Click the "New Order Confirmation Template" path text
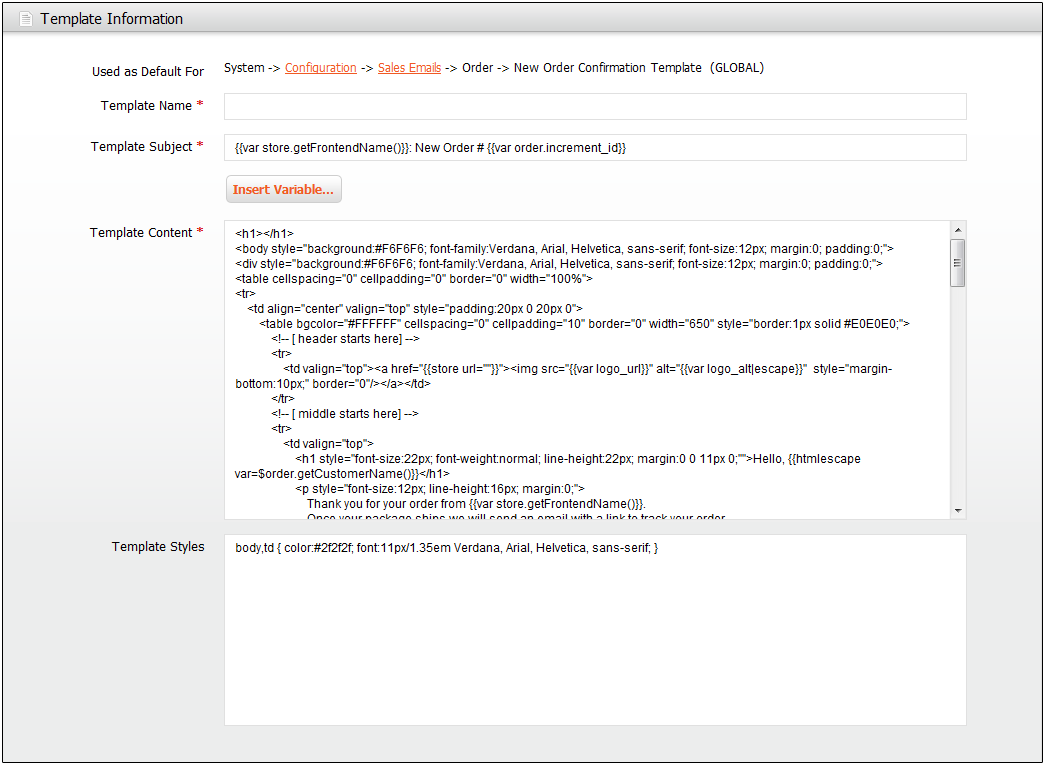The width and height of the screenshot is (1047, 767). (607, 68)
